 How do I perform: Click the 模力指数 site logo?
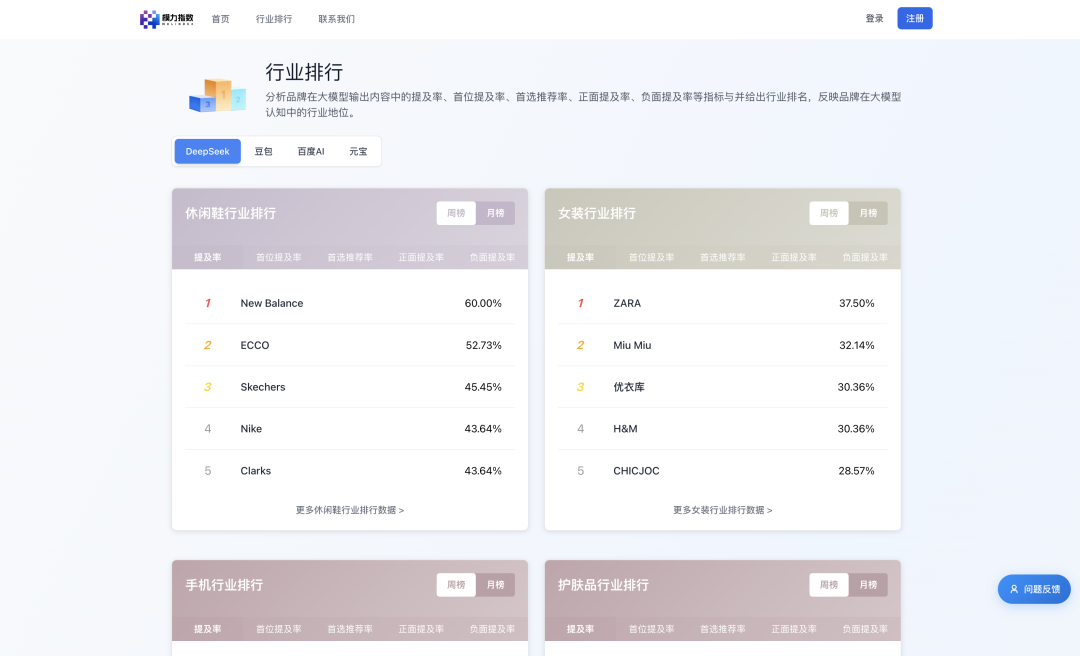pos(167,19)
